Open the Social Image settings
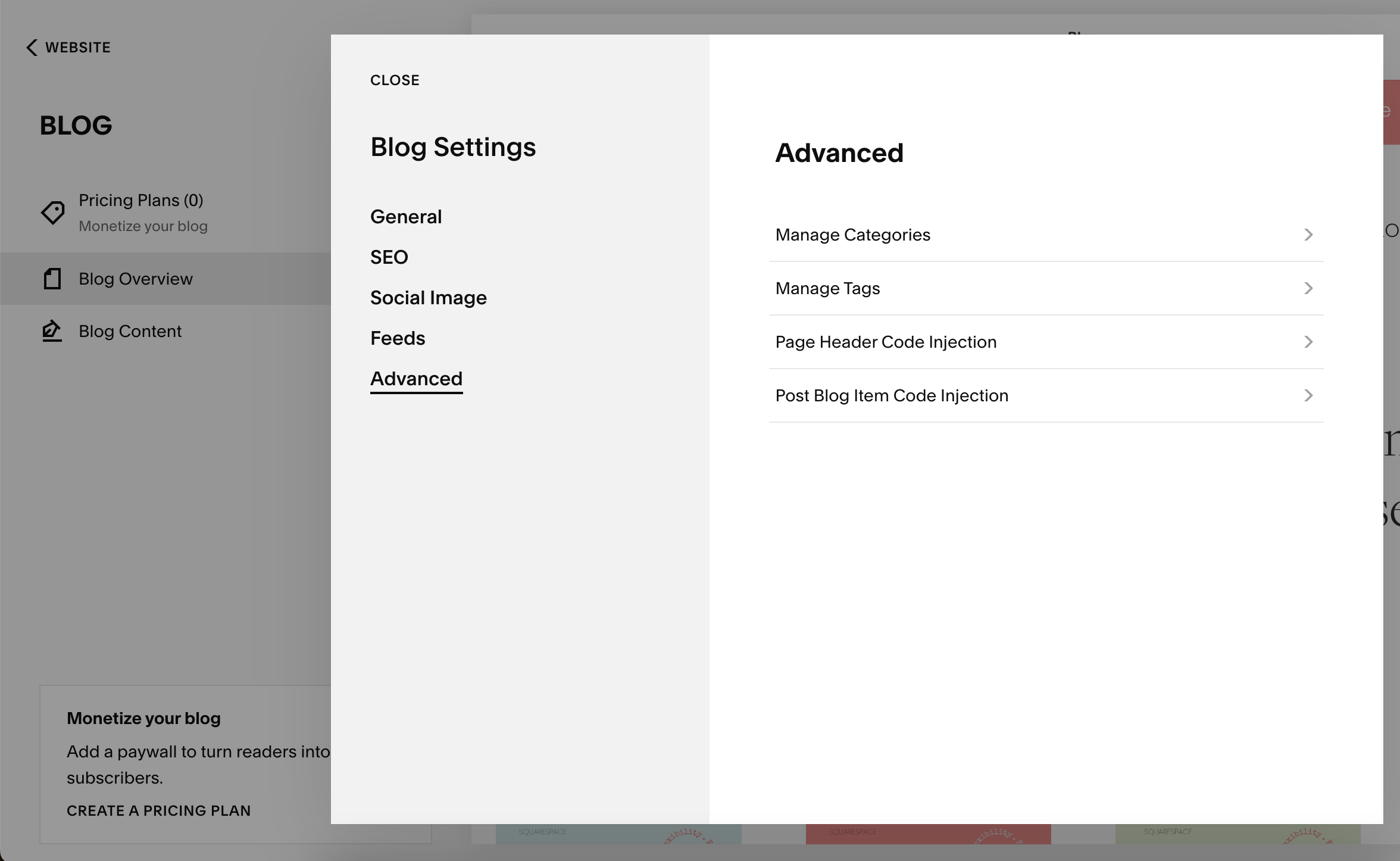This screenshot has height=861, width=1400. pos(429,297)
